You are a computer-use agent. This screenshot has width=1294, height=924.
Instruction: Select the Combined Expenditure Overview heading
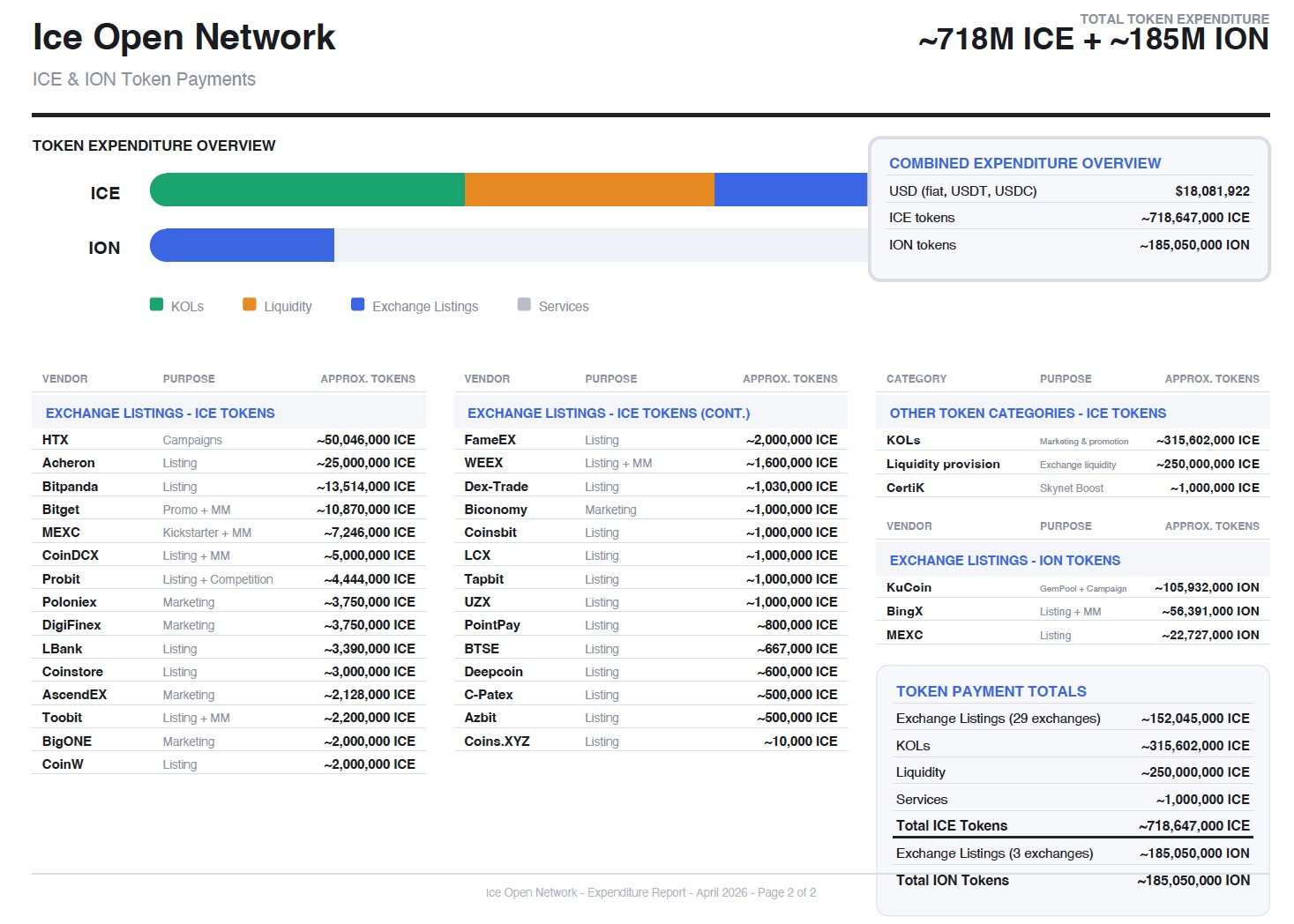coord(1024,163)
